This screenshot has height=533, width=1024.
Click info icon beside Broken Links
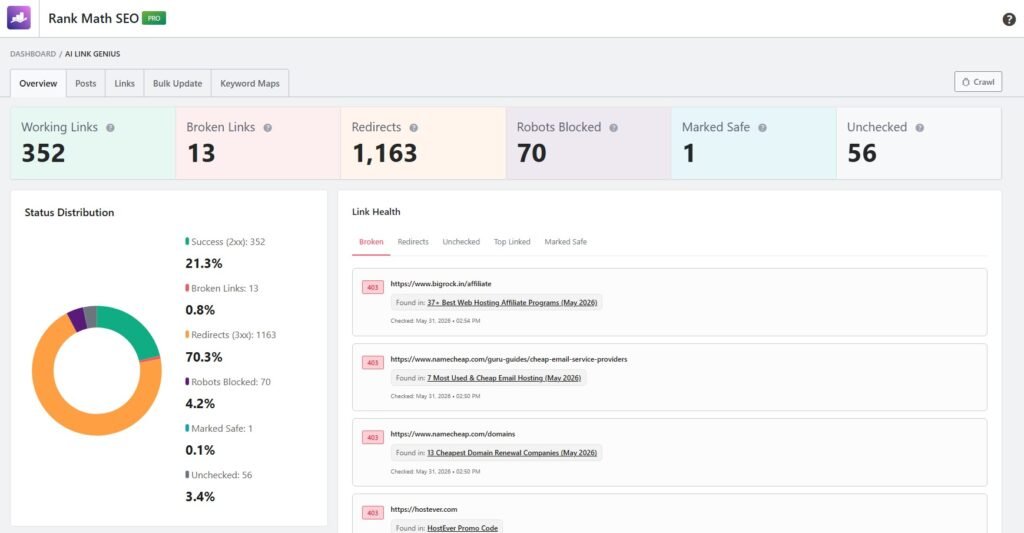(268, 128)
